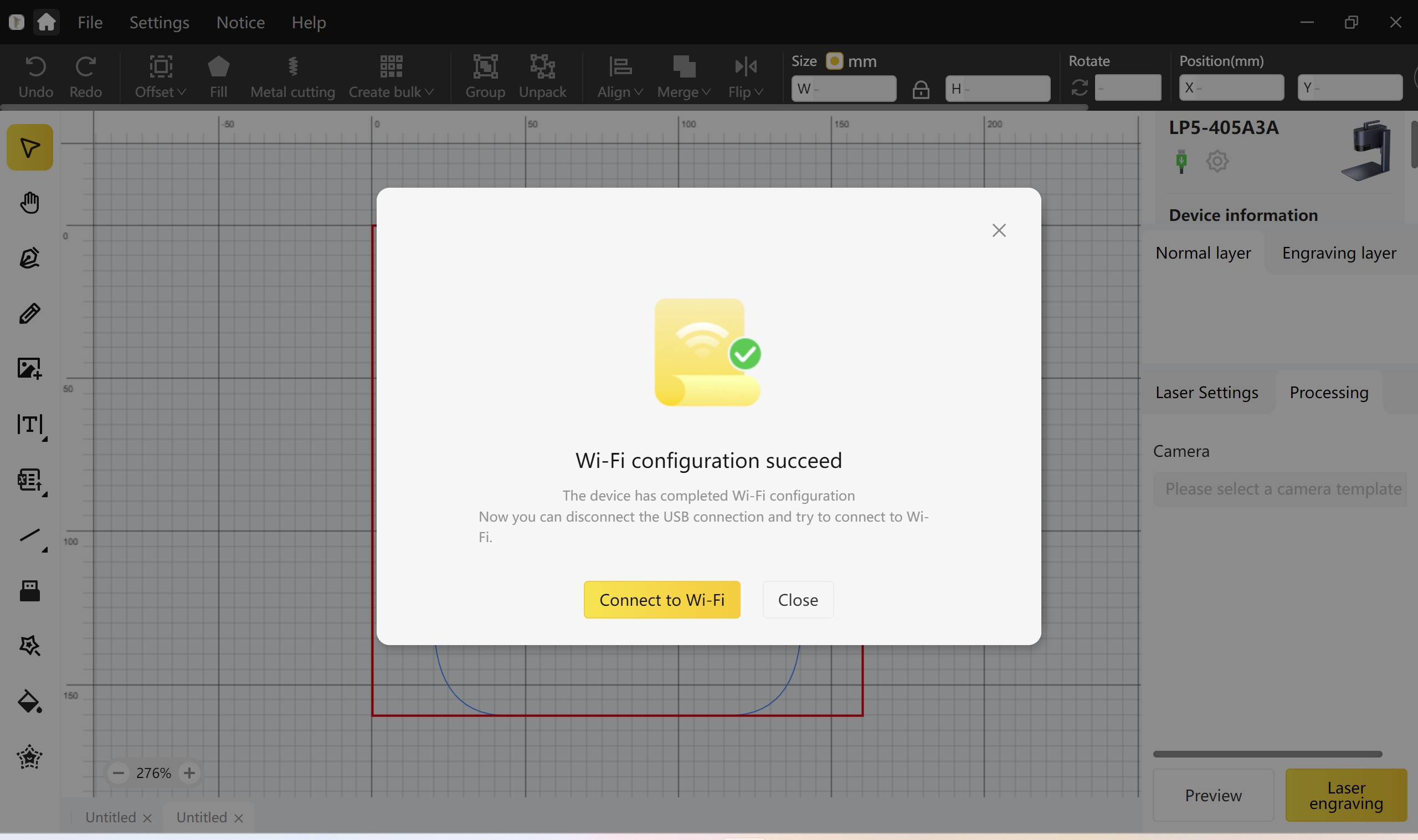Open the Settings menu
Screen dimensions: 1418x840
coord(159,23)
